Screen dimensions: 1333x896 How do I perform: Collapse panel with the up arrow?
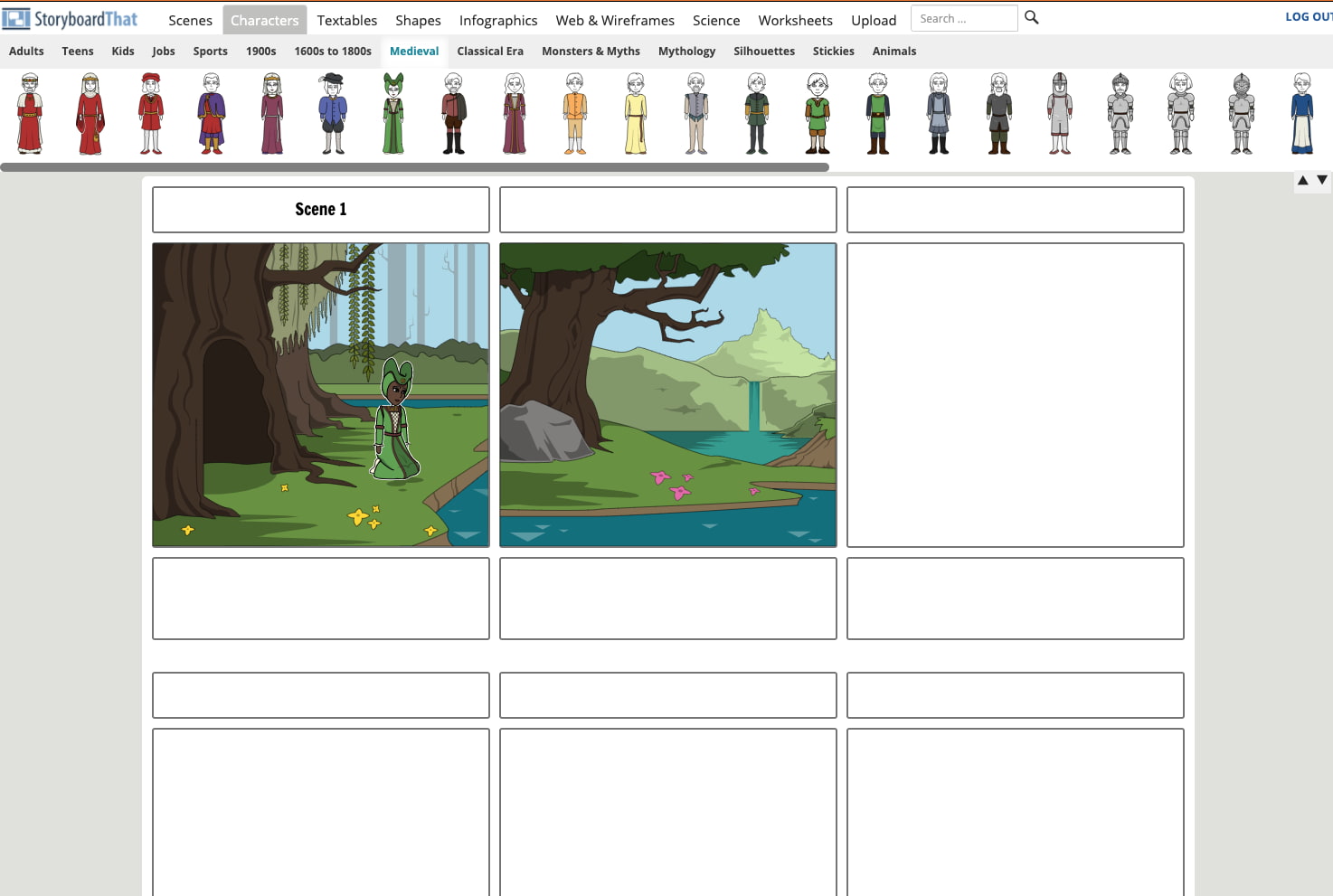click(1302, 180)
